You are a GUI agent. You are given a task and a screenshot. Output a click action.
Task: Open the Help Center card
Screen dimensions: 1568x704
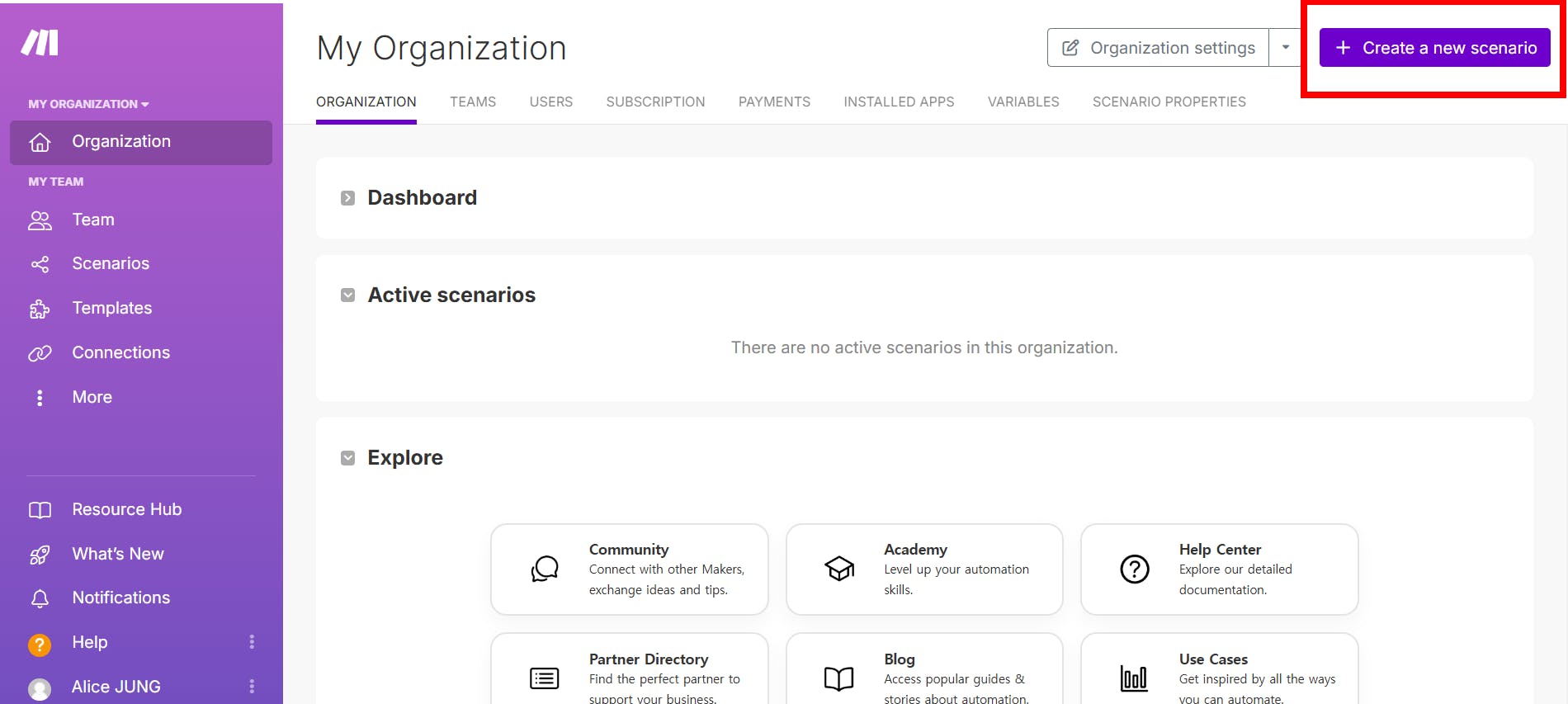[x=1219, y=569]
